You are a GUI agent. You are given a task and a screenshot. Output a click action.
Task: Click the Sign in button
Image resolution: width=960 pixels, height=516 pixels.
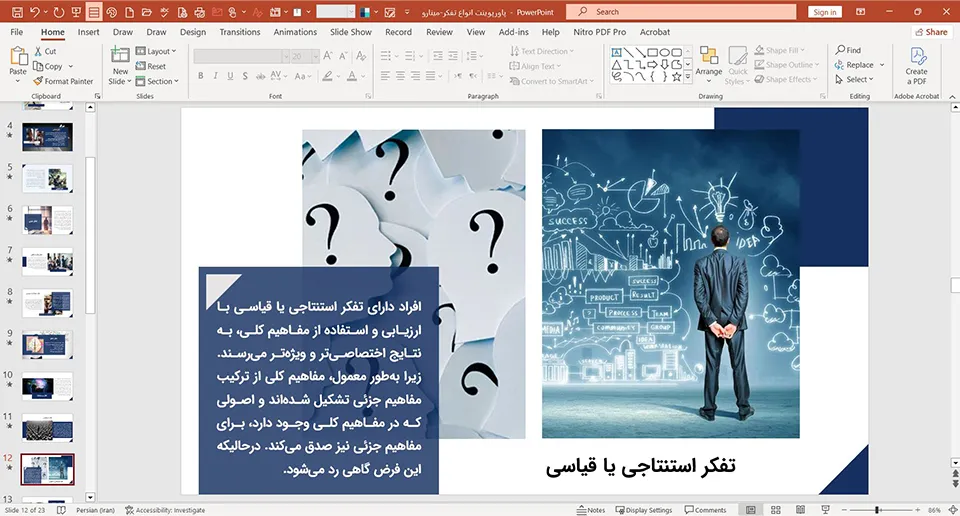[x=825, y=12]
